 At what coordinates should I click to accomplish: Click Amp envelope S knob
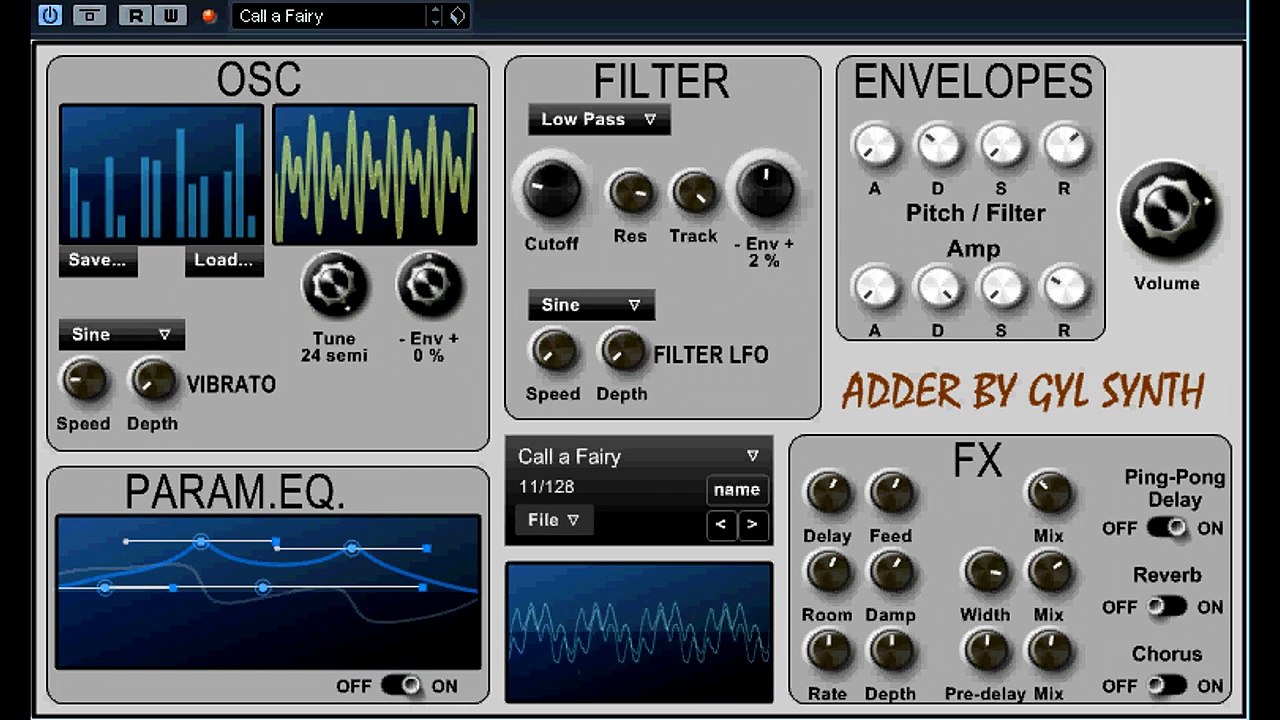(x=1001, y=288)
